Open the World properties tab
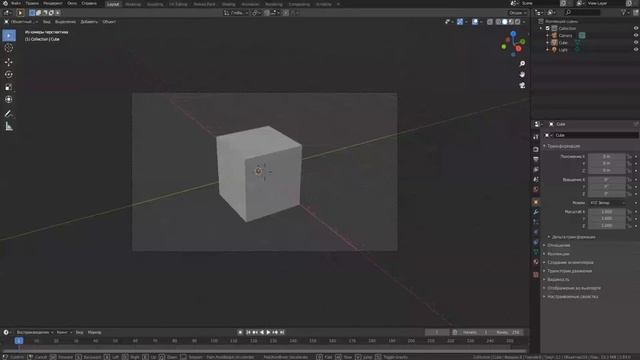The height and width of the screenshot is (360, 640). 536,189
